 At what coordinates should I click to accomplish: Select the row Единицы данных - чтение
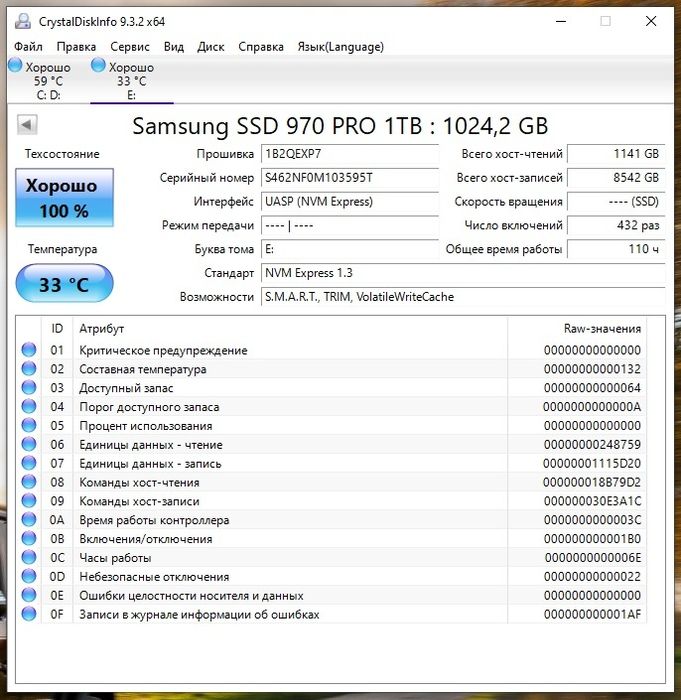click(x=331, y=444)
